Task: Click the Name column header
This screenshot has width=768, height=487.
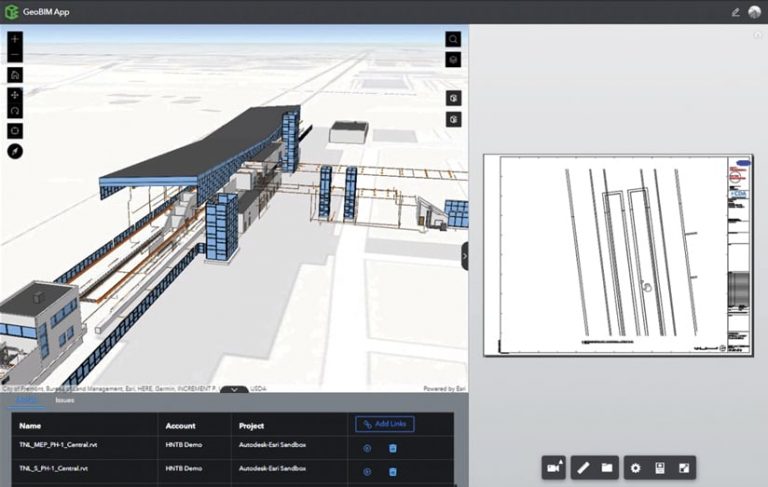Action: 30,426
